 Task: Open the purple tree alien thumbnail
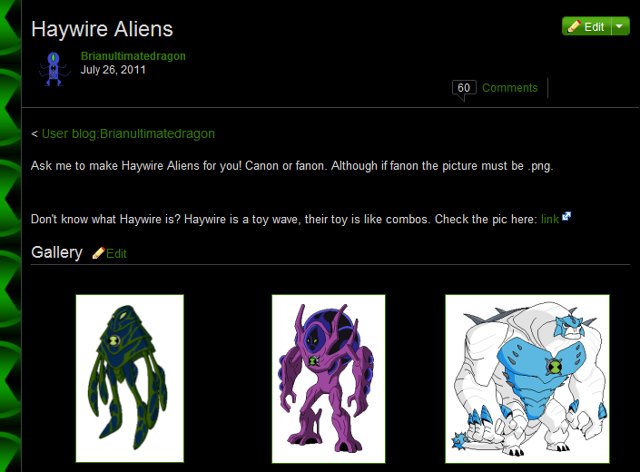[329, 379]
